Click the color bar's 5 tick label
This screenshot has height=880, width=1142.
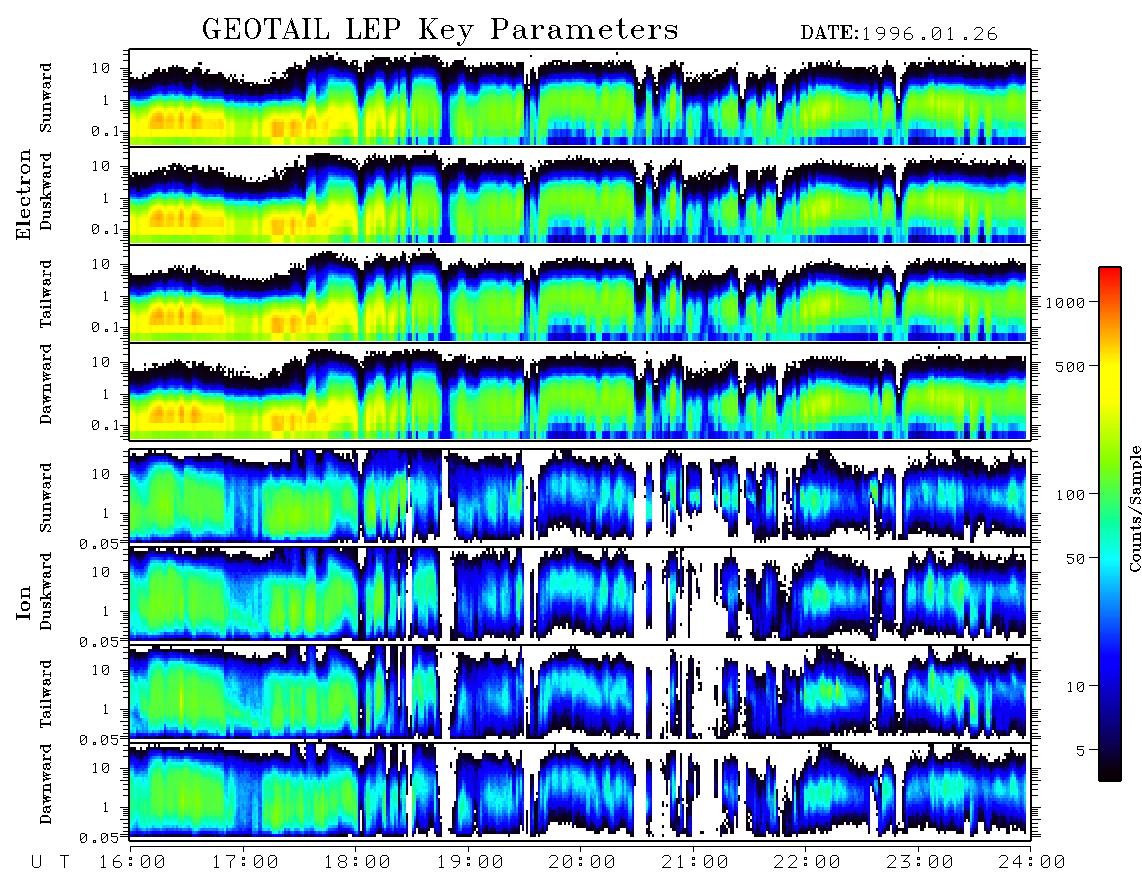[1081, 750]
